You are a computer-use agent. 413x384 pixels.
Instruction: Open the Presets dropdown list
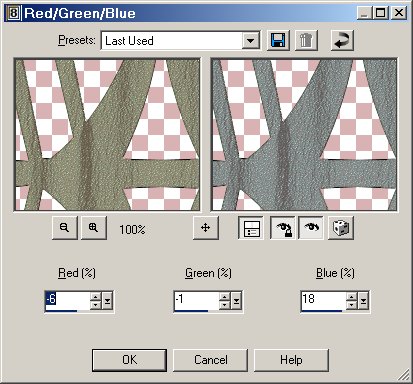coord(251,41)
